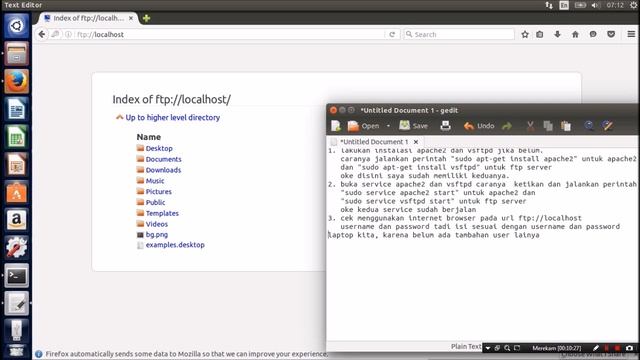
Task: Click the New Document icon in gedit
Action: click(x=336, y=126)
